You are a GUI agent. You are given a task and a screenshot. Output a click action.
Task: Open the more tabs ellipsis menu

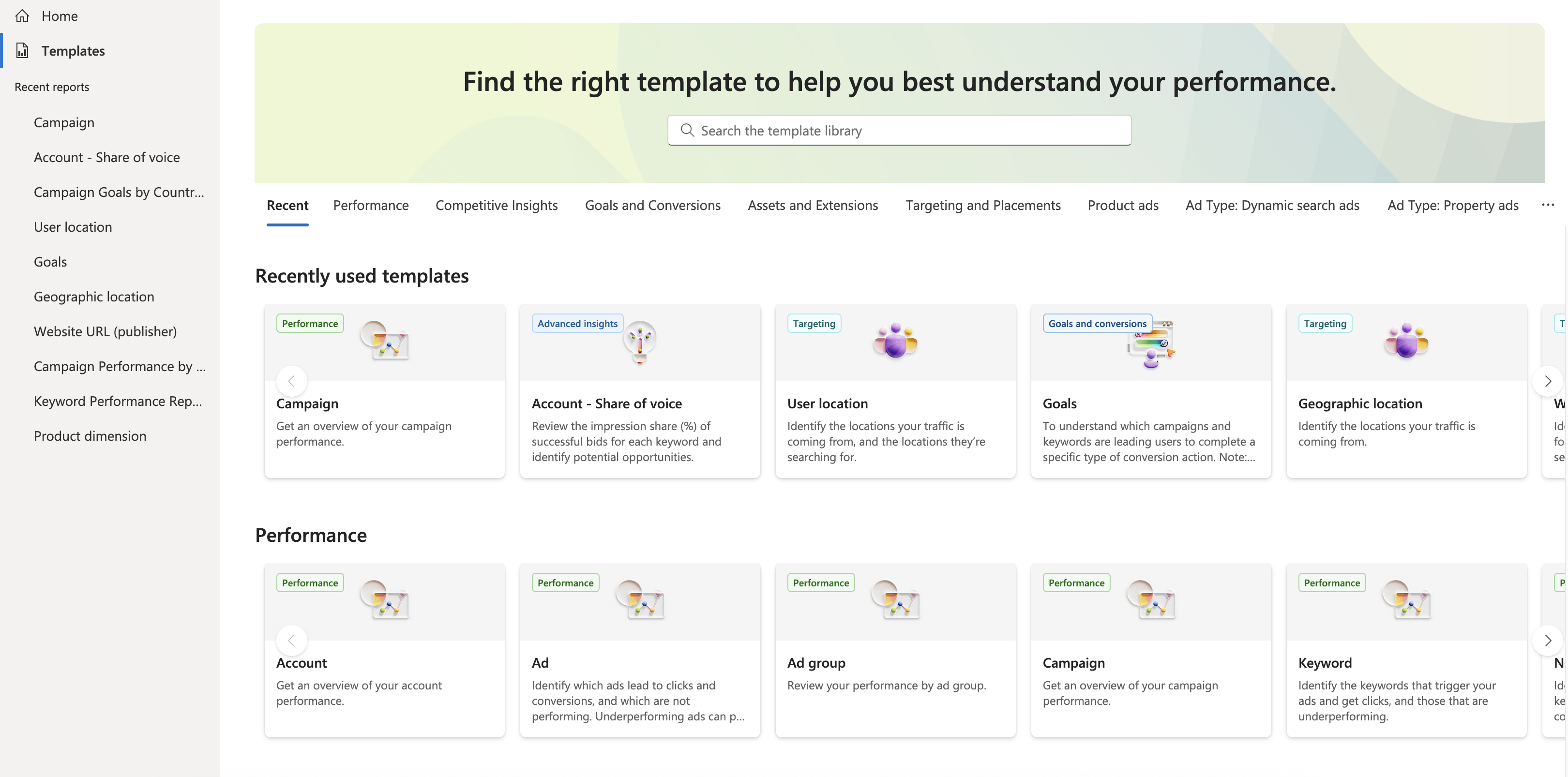point(1548,206)
